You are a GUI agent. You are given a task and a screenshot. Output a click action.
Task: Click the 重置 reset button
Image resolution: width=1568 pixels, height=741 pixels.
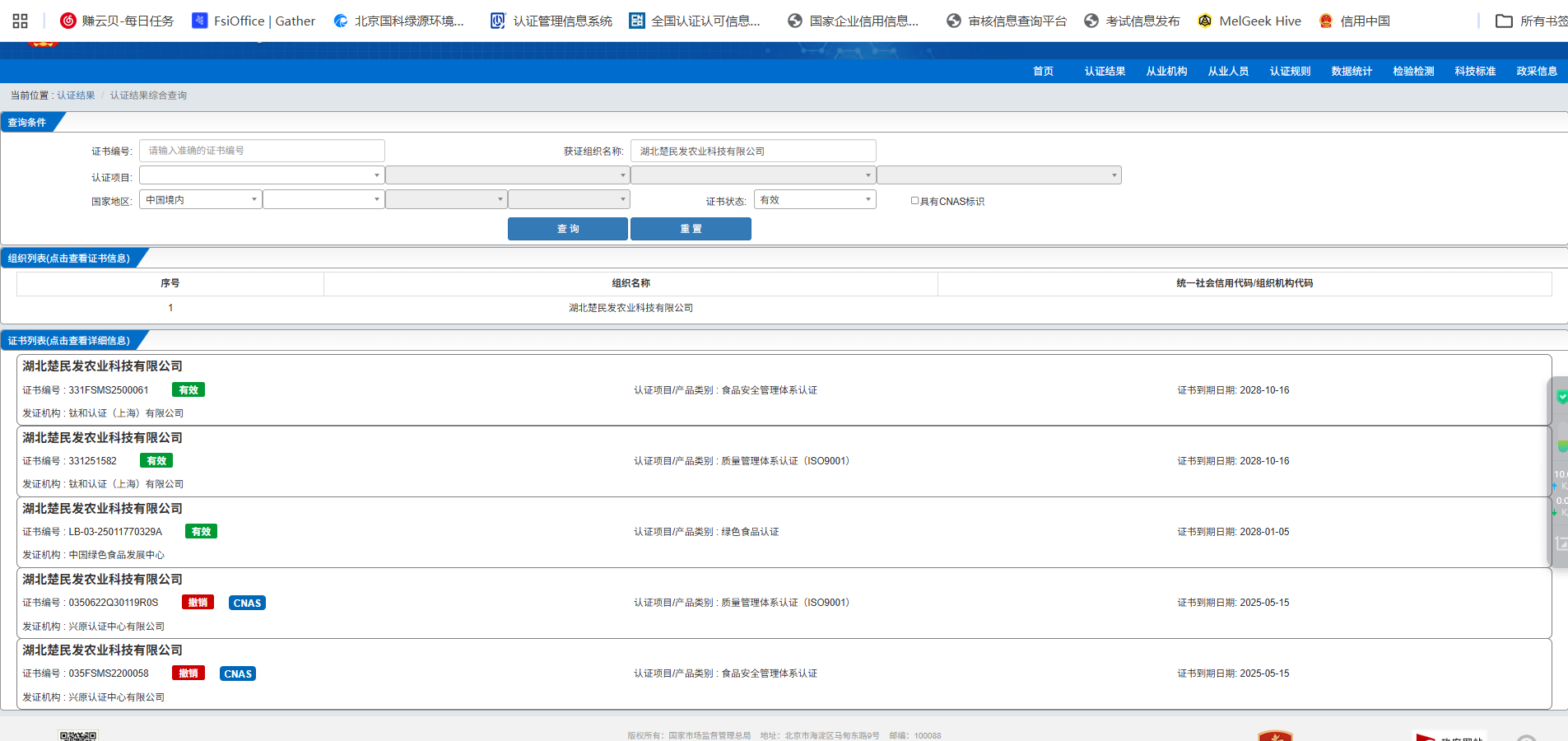691,229
